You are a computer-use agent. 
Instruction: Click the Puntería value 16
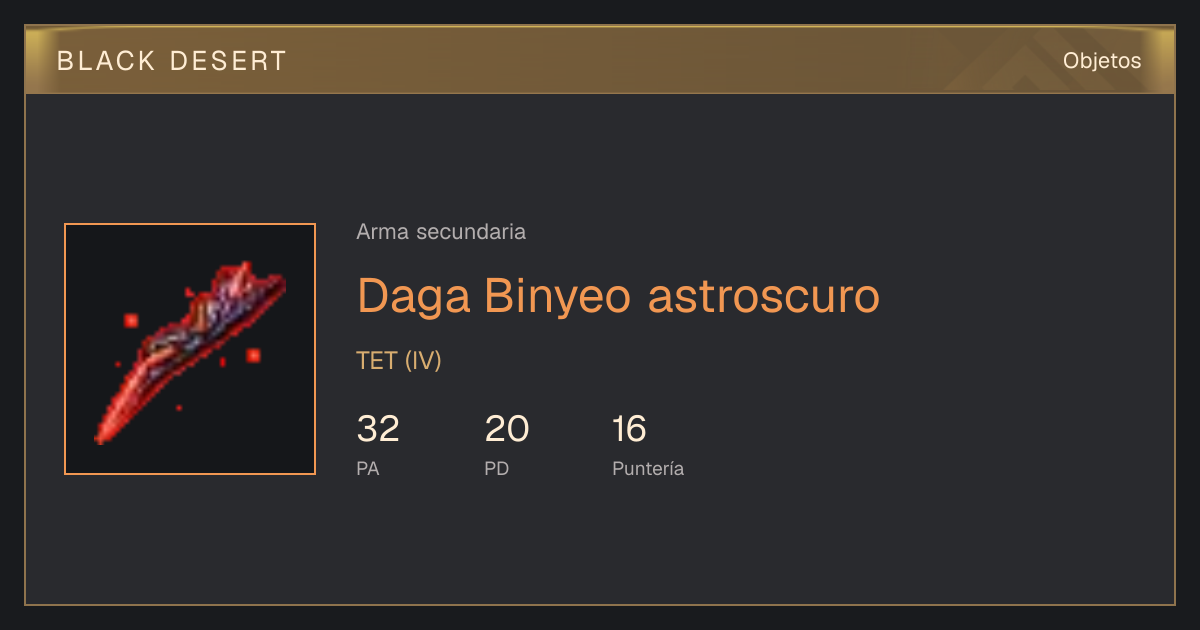(629, 429)
